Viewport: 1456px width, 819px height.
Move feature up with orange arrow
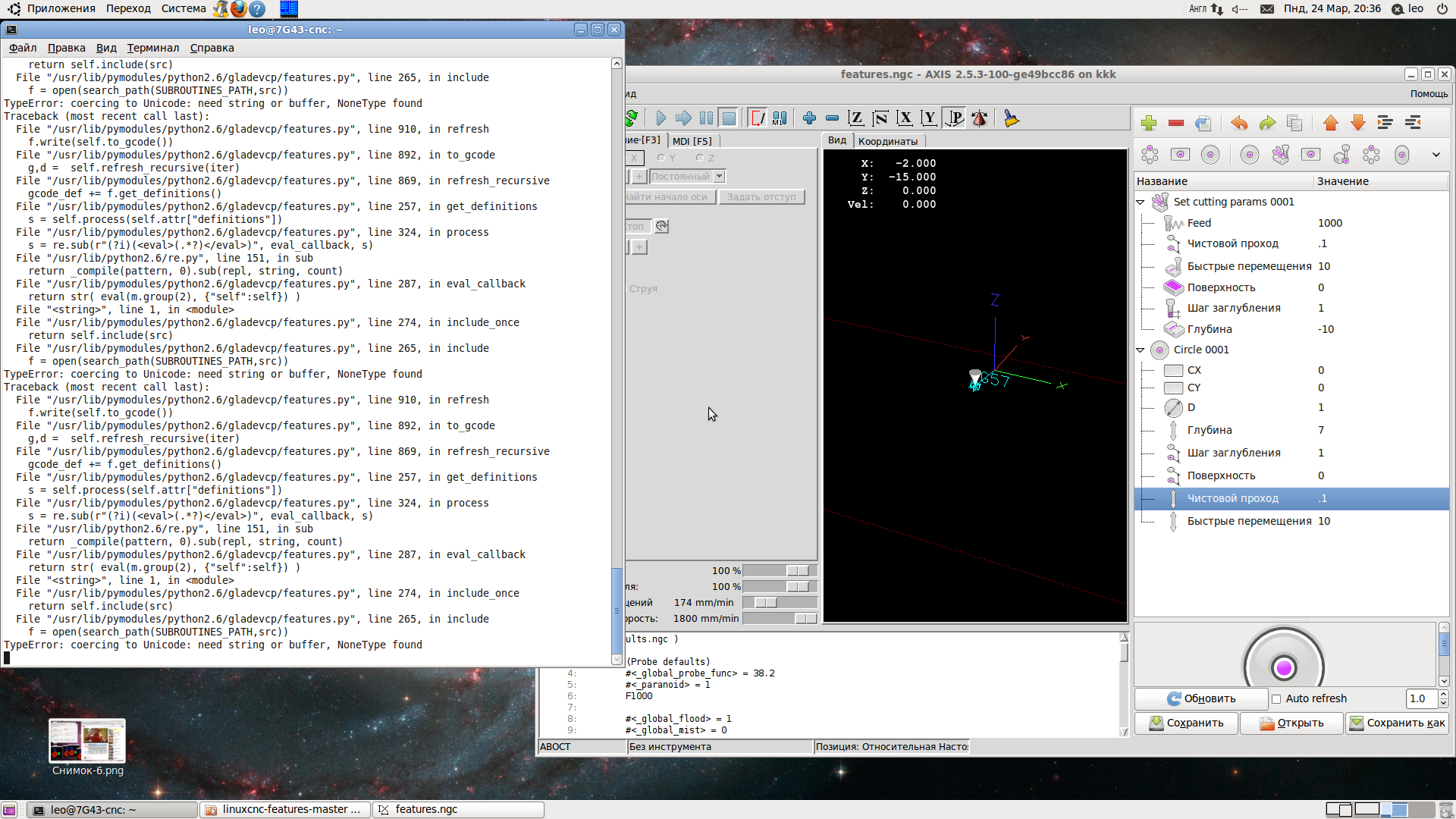[x=1330, y=123]
